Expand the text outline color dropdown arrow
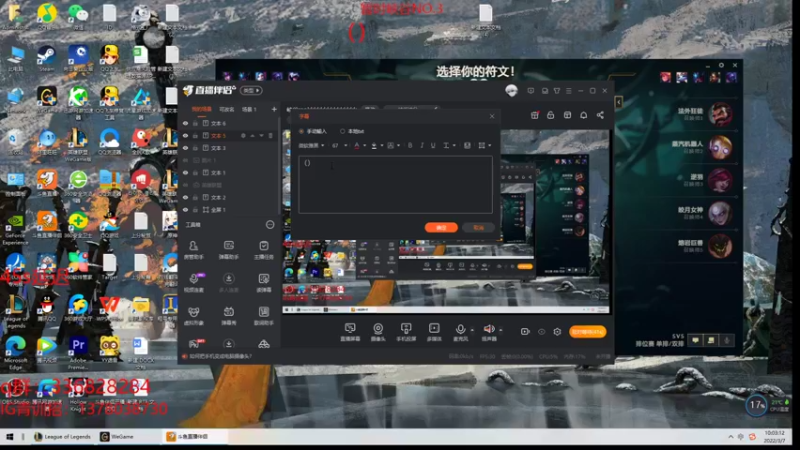Image resolution: width=800 pixels, height=450 pixels. [382, 146]
